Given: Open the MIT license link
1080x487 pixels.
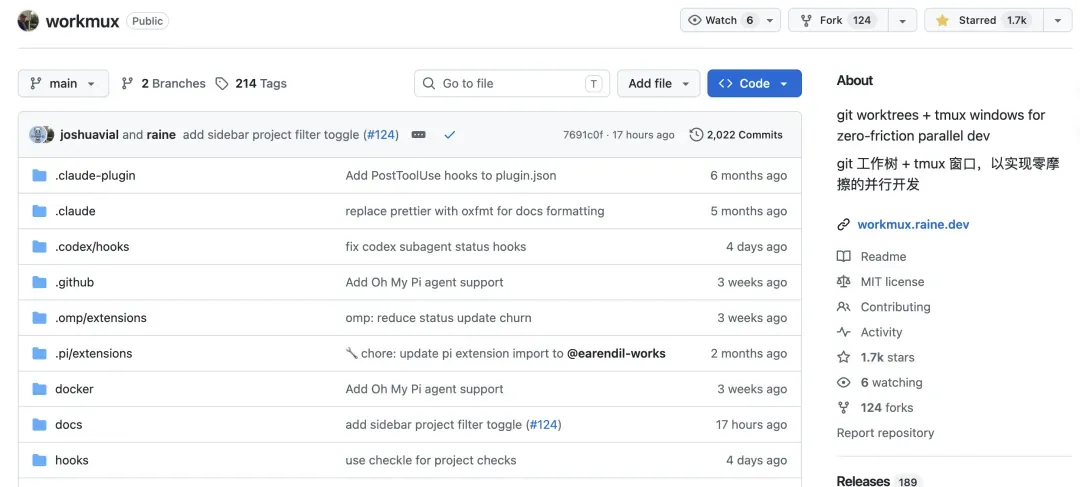Looking at the screenshot, I should (x=893, y=282).
